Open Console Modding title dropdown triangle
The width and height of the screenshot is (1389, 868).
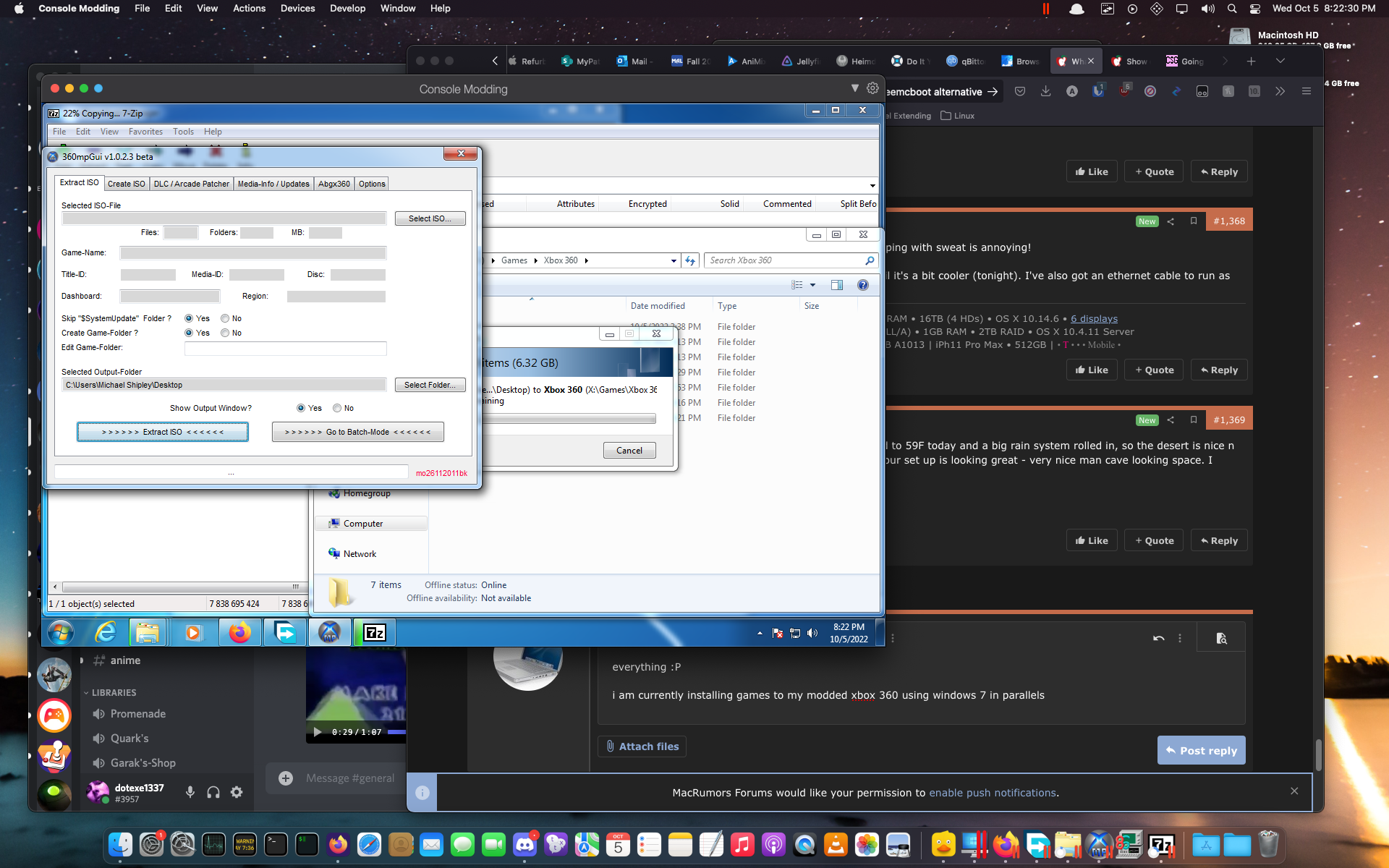pos(855,88)
